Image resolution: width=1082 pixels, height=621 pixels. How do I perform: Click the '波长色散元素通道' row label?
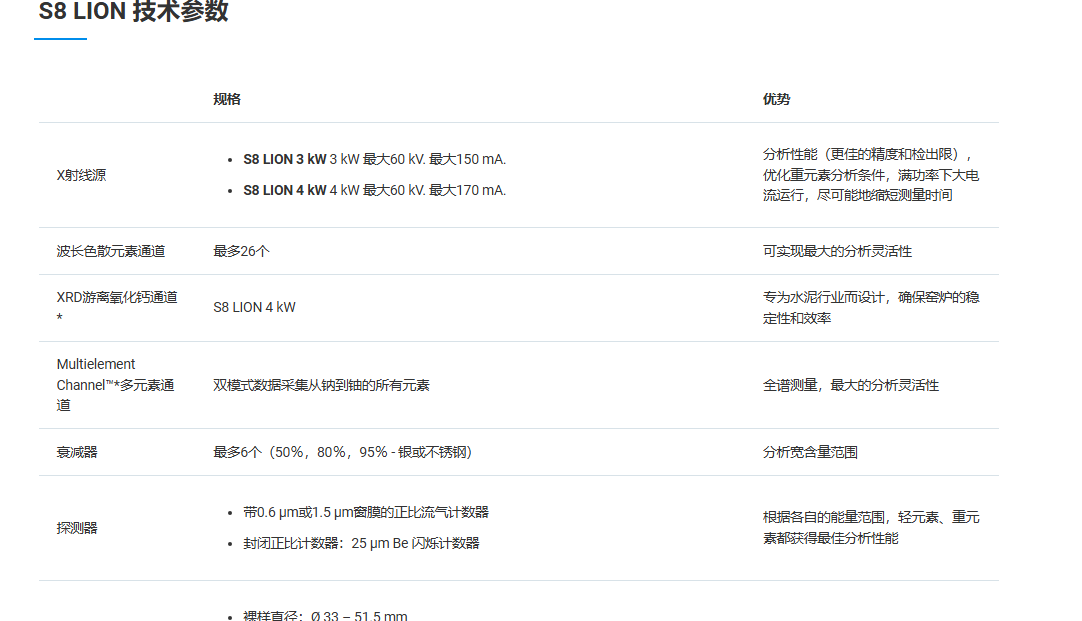[111, 251]
